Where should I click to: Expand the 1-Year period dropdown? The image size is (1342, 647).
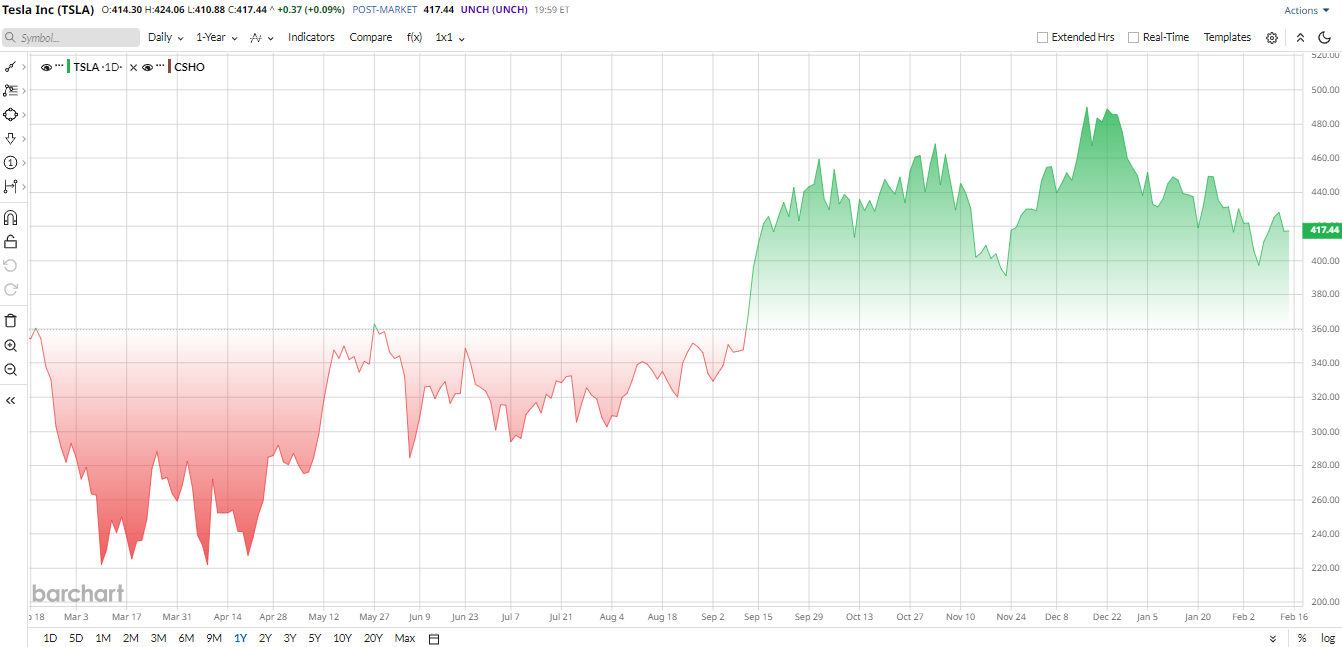pos(216,38)
